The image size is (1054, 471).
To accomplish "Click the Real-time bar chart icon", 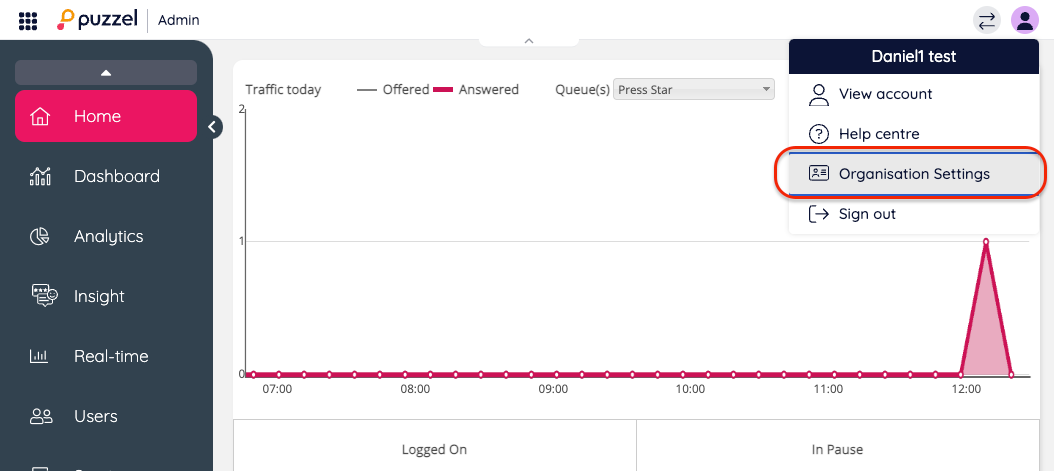I will tap(41, 356).
